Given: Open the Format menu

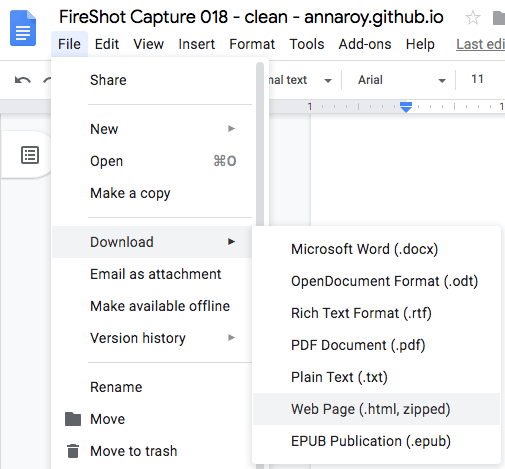Looking at the screenshot, I should point(252,44).
